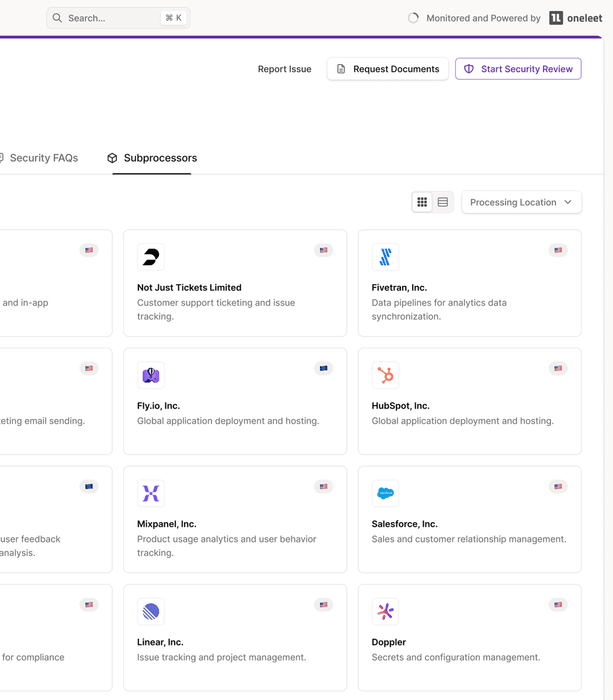613x700 pixels.
Task: Click the Oneleet logo in header
Action: point(576,18)
